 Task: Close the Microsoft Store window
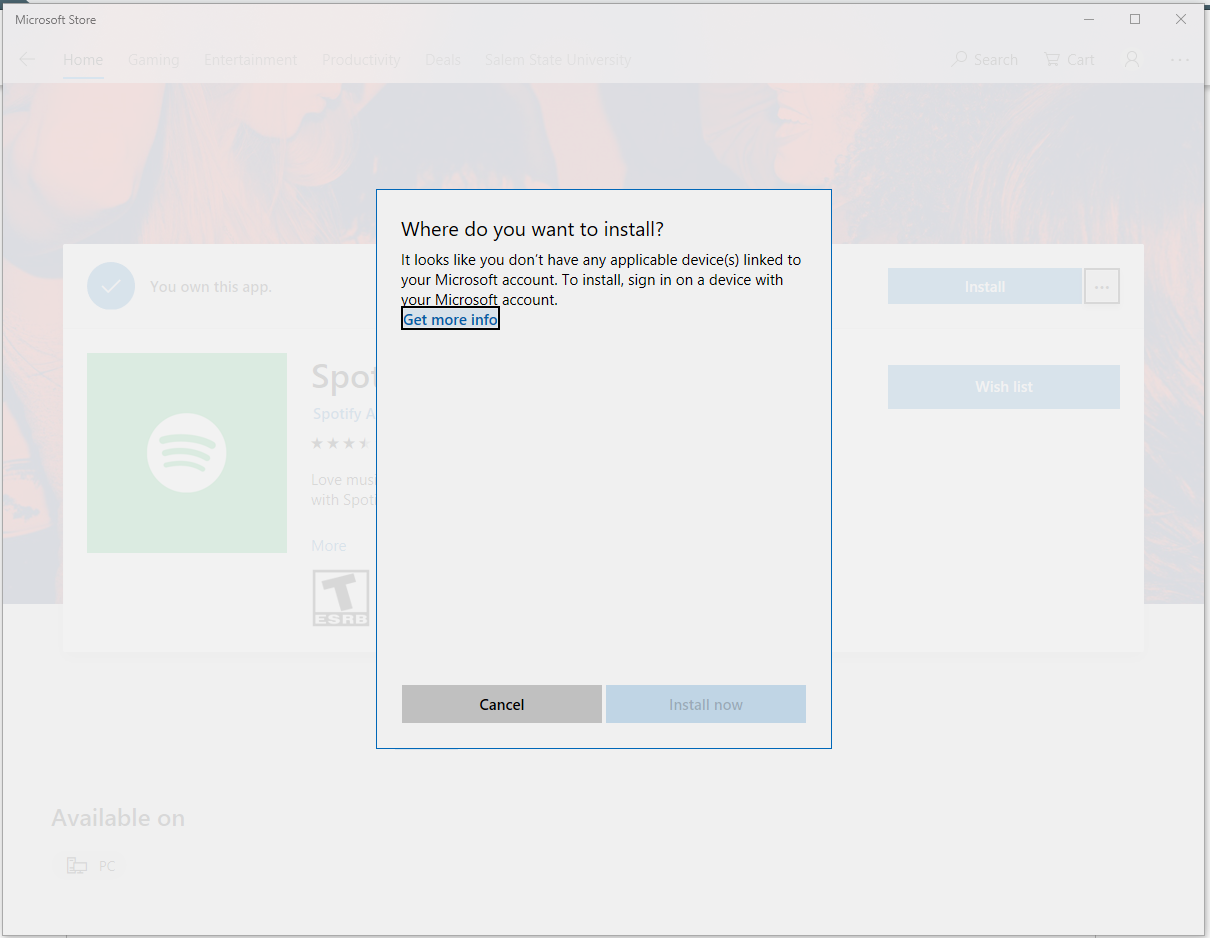(1181, 19)
